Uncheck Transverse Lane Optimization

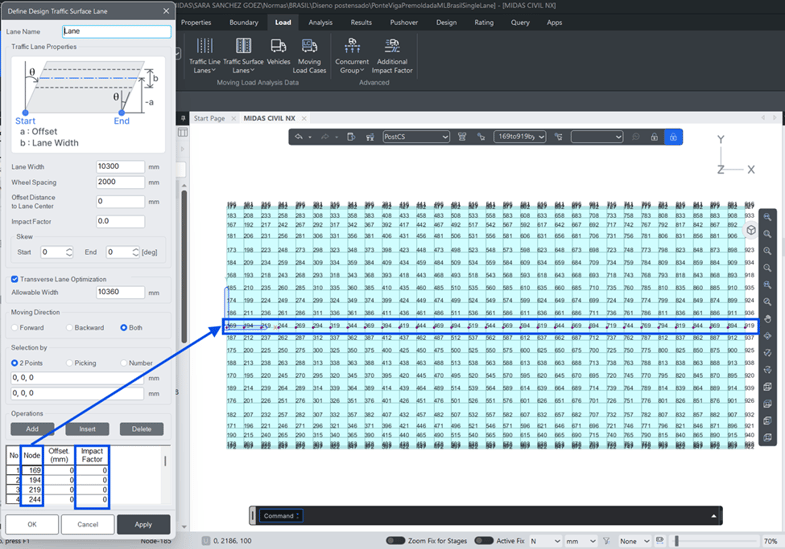tap(14, 279)
